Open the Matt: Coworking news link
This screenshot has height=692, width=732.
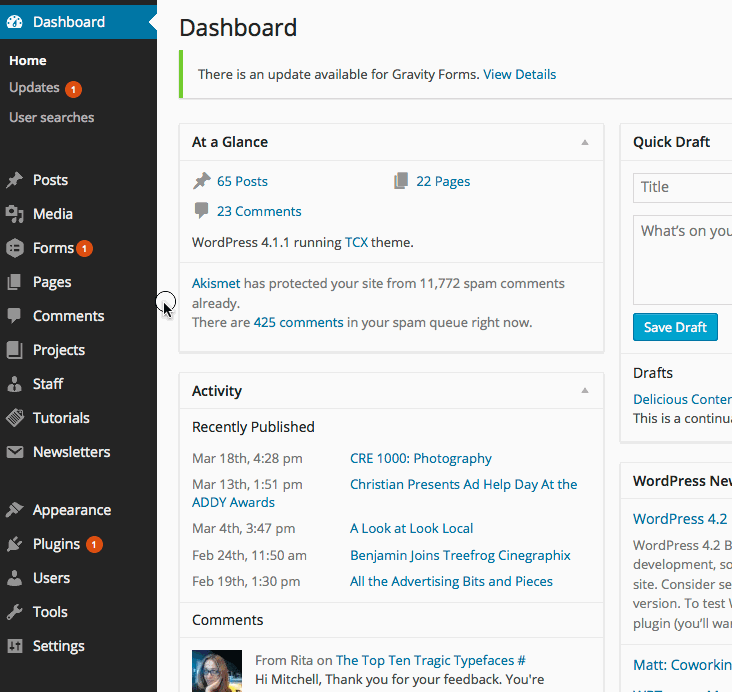(683, 665)
